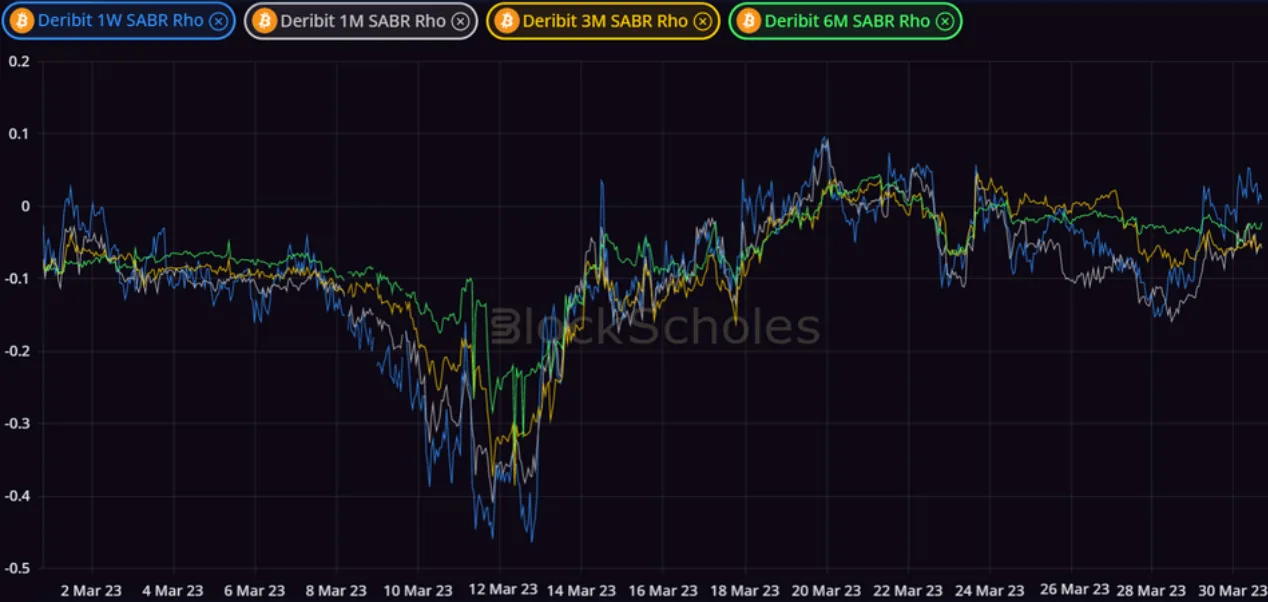Click the 0.2 y-axis label
Screen dimensions: 1268x602
18,62
